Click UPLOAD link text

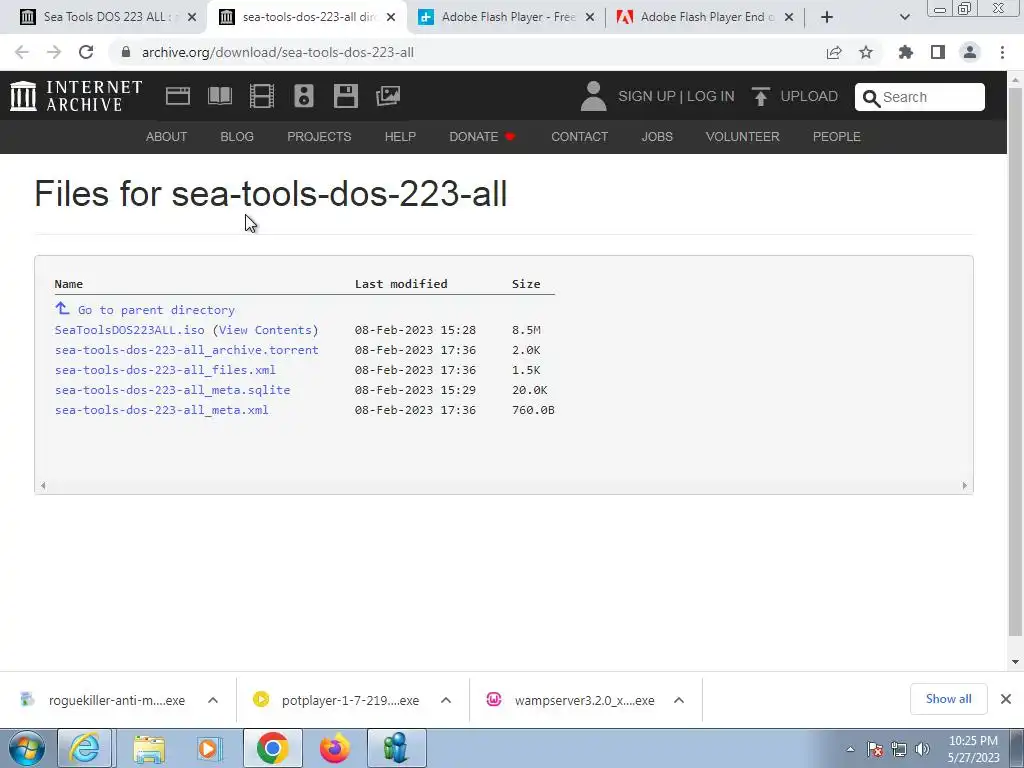(x=808, y=96)
